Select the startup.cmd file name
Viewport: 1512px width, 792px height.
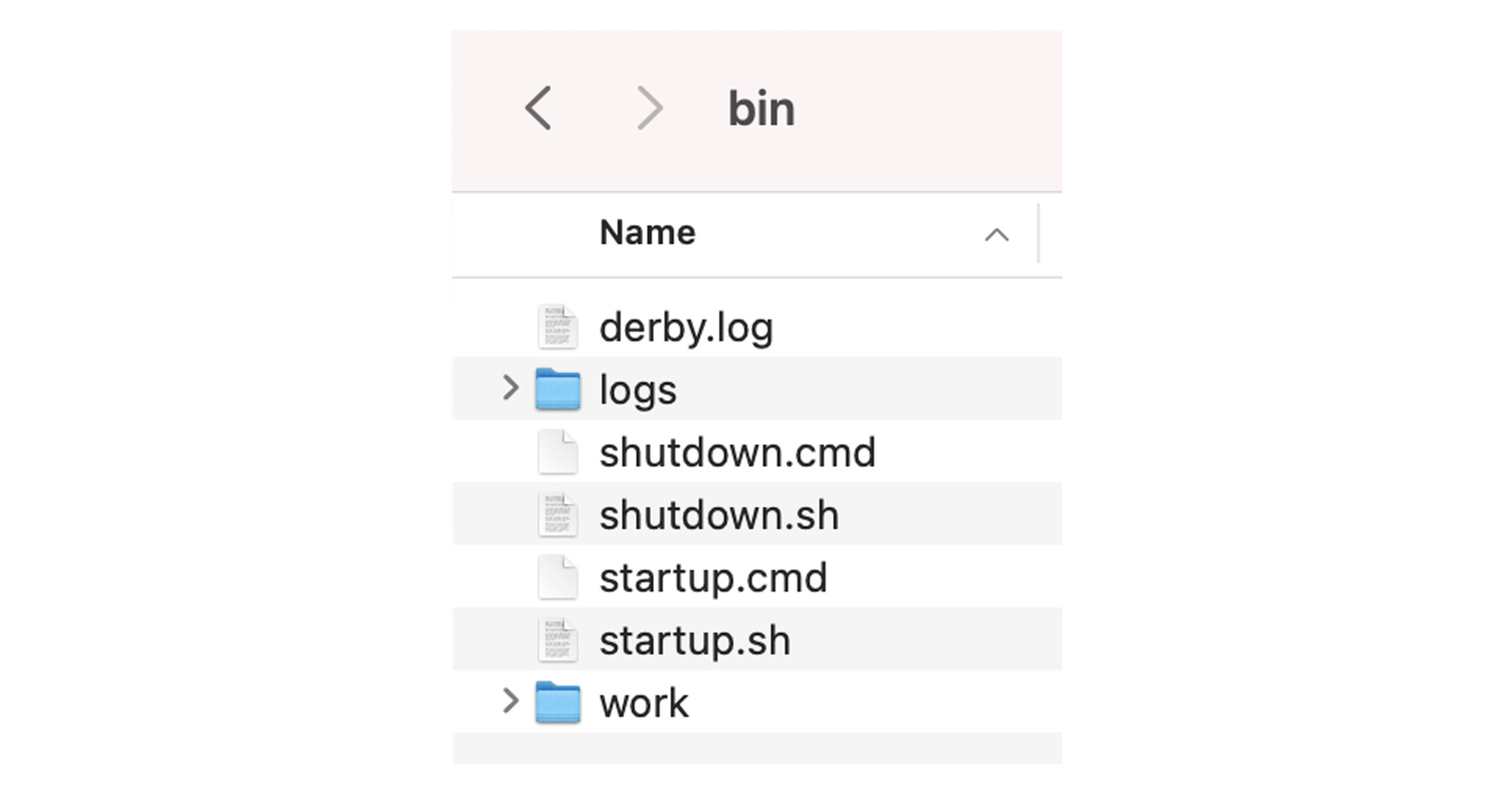click(713, 578)
